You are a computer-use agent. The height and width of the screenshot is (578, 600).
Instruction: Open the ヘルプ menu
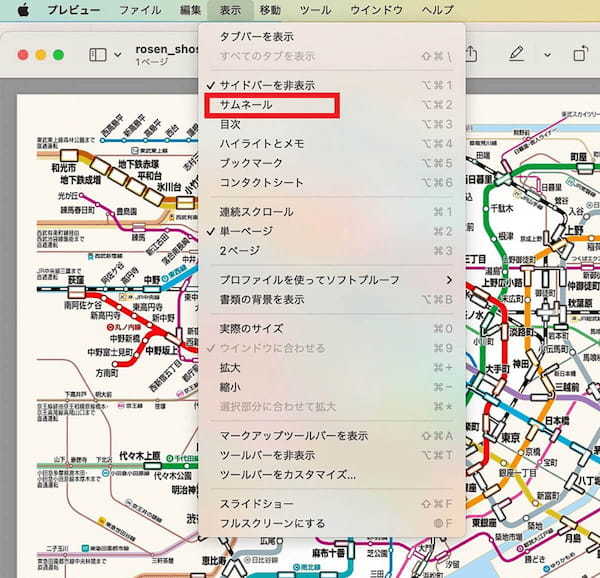tap(437, 10)
